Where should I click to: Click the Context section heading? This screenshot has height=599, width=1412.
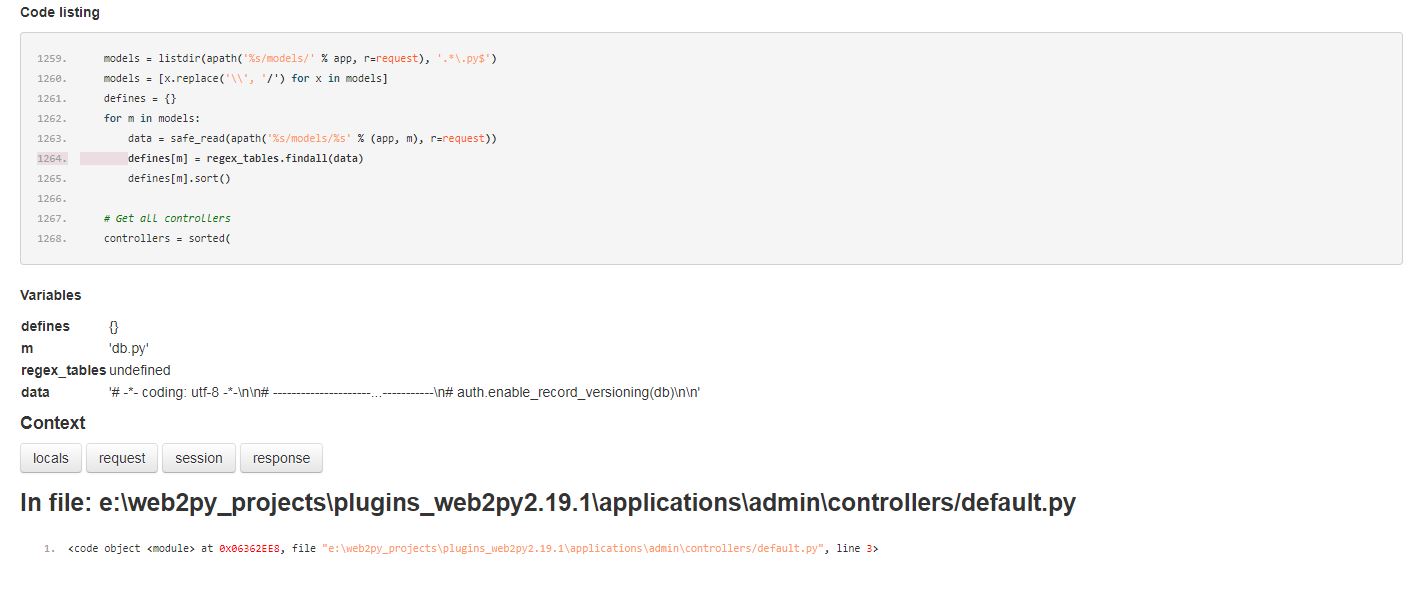[x=53, y=423]
